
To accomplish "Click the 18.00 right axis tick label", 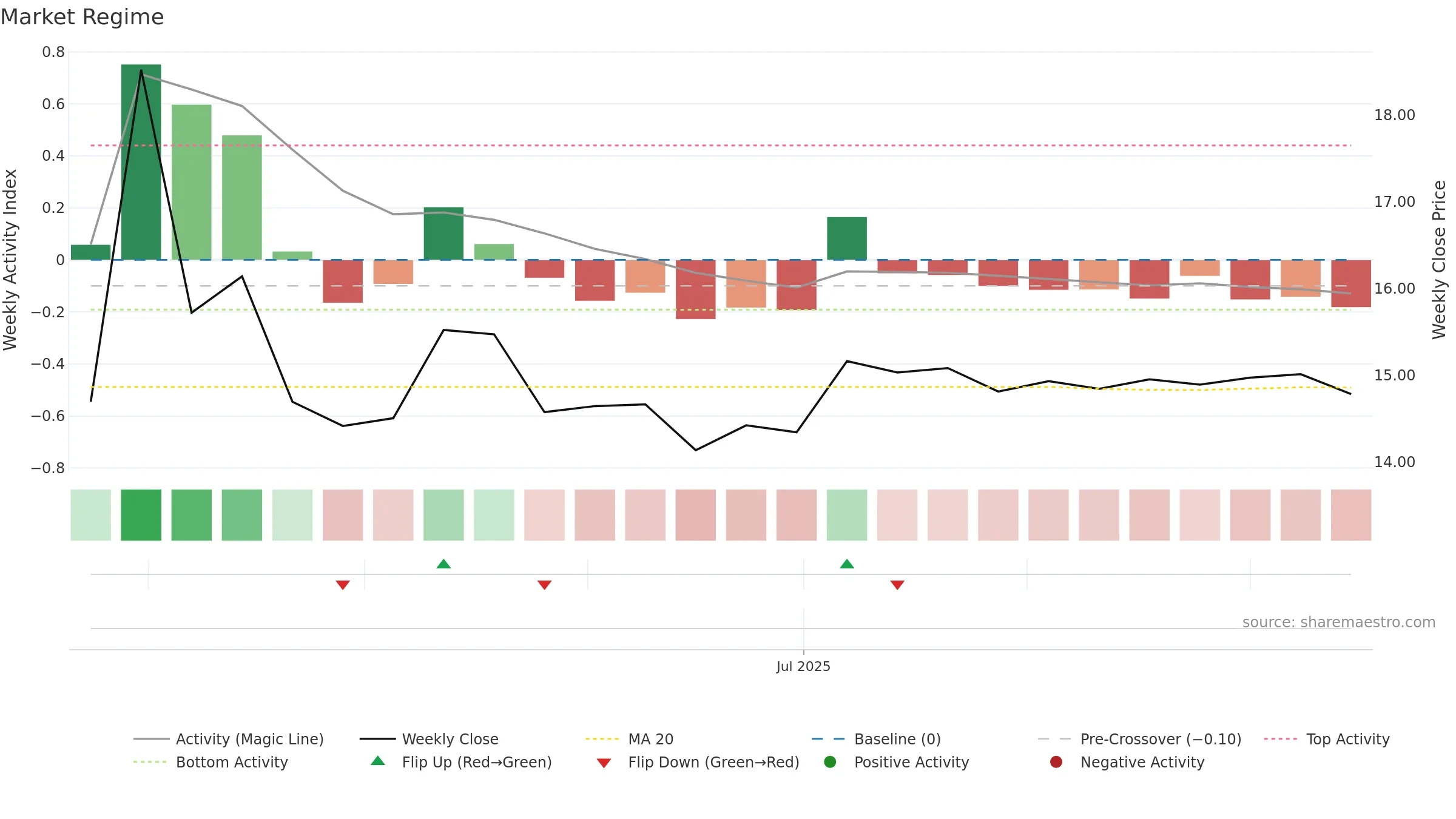I will 1394,115.
